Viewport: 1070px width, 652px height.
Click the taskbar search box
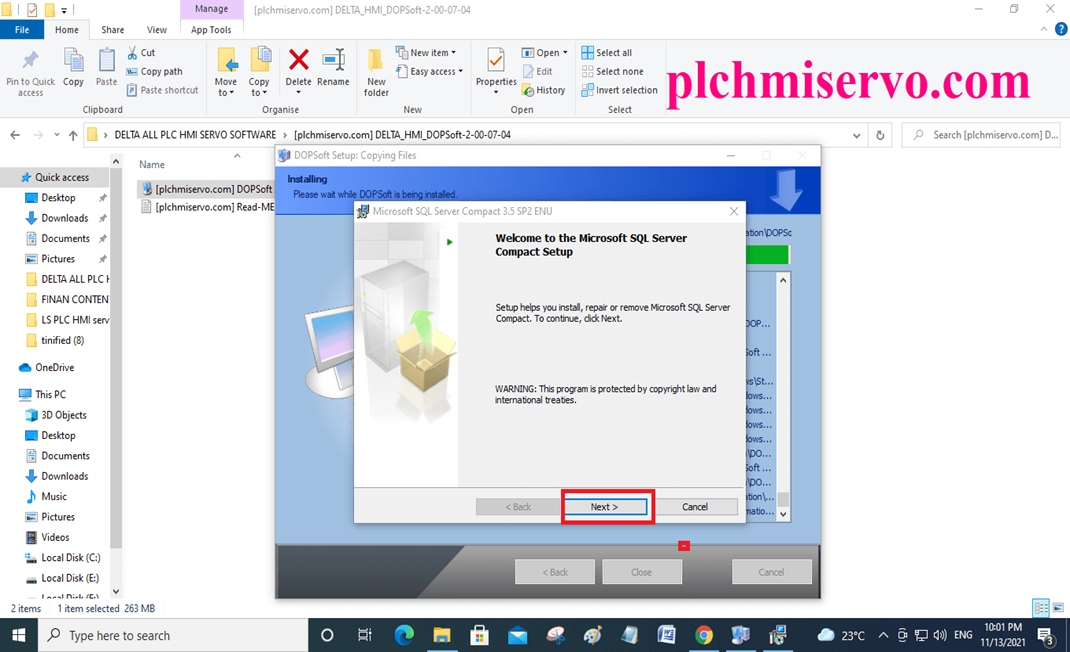point(173,636)
